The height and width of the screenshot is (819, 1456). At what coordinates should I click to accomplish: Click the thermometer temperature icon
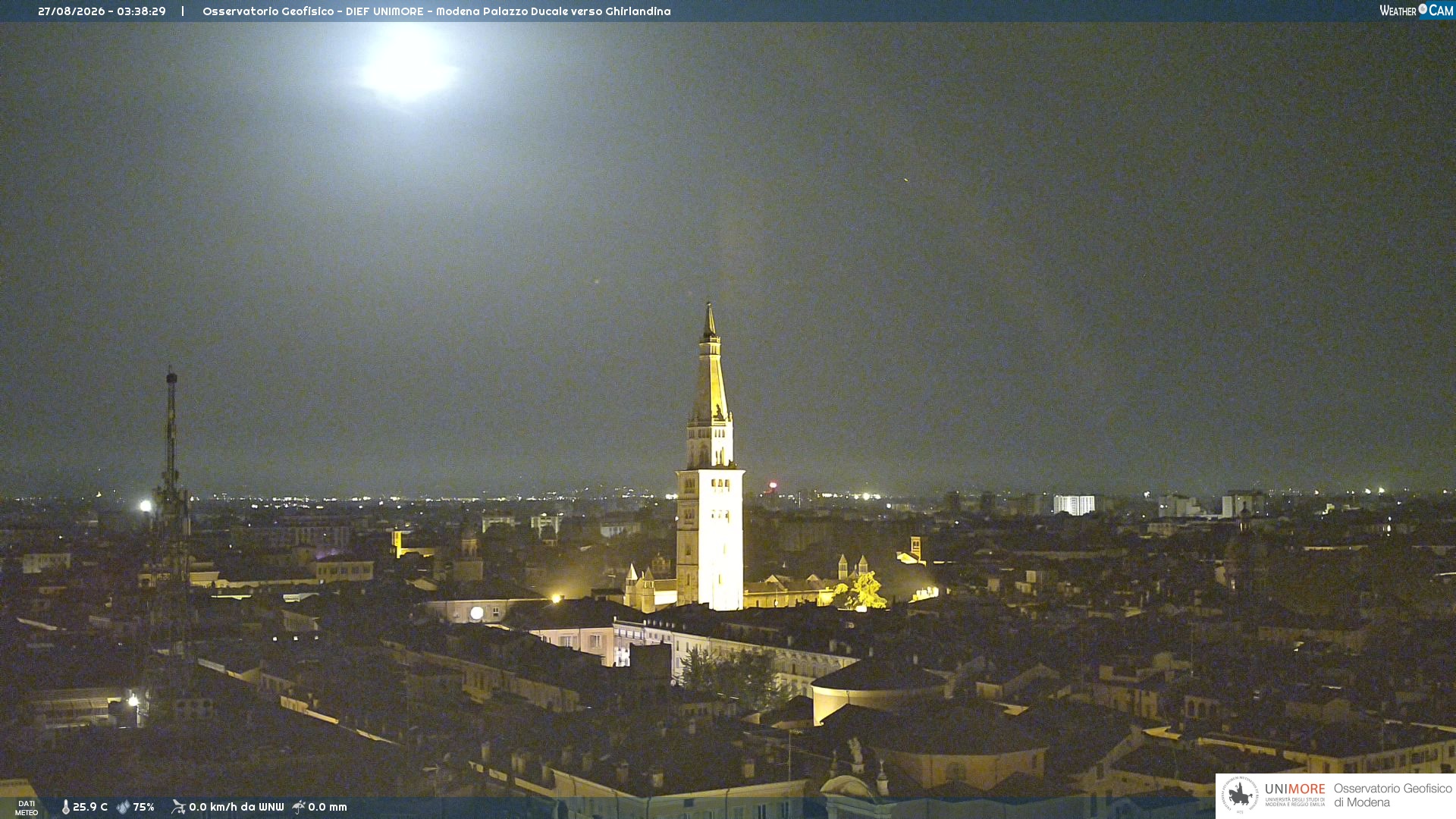coord(66,807)
